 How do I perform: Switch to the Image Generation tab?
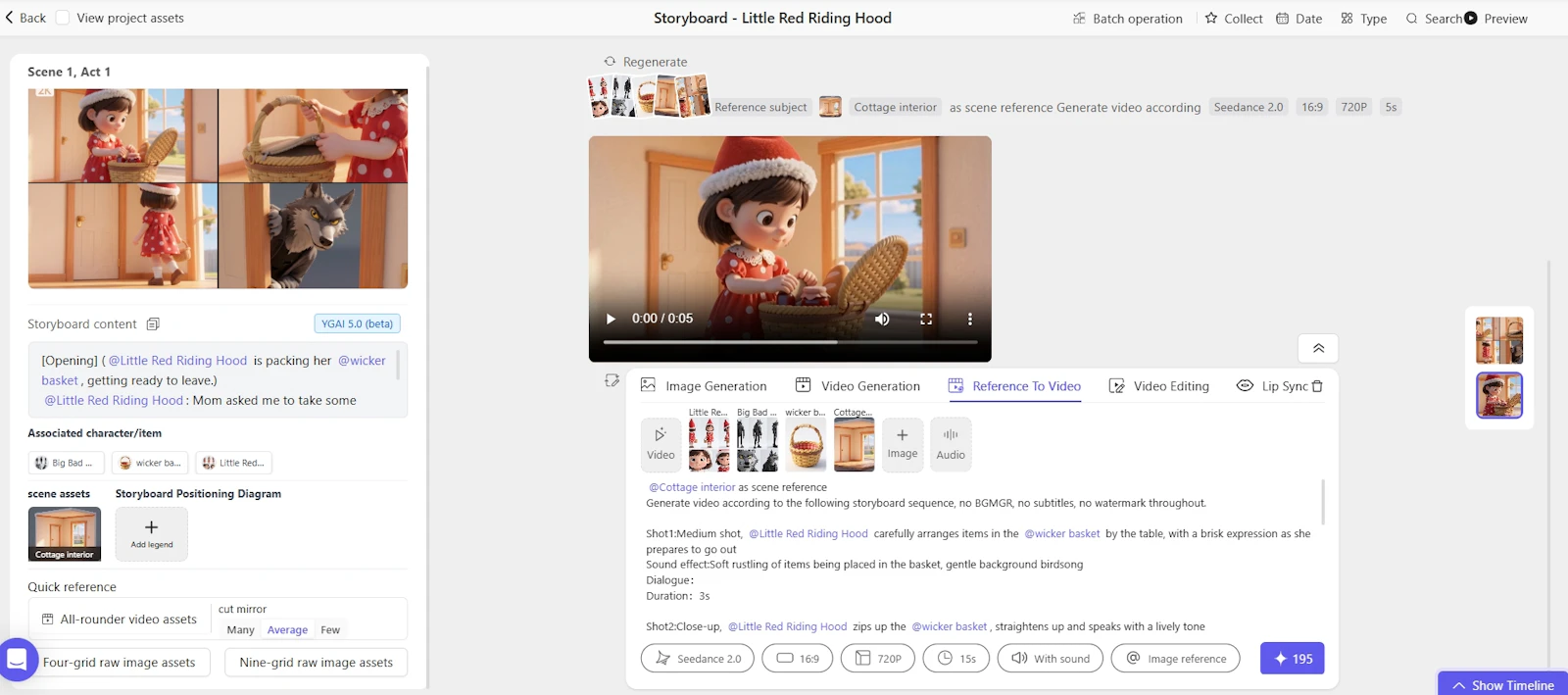coord(704,386)
